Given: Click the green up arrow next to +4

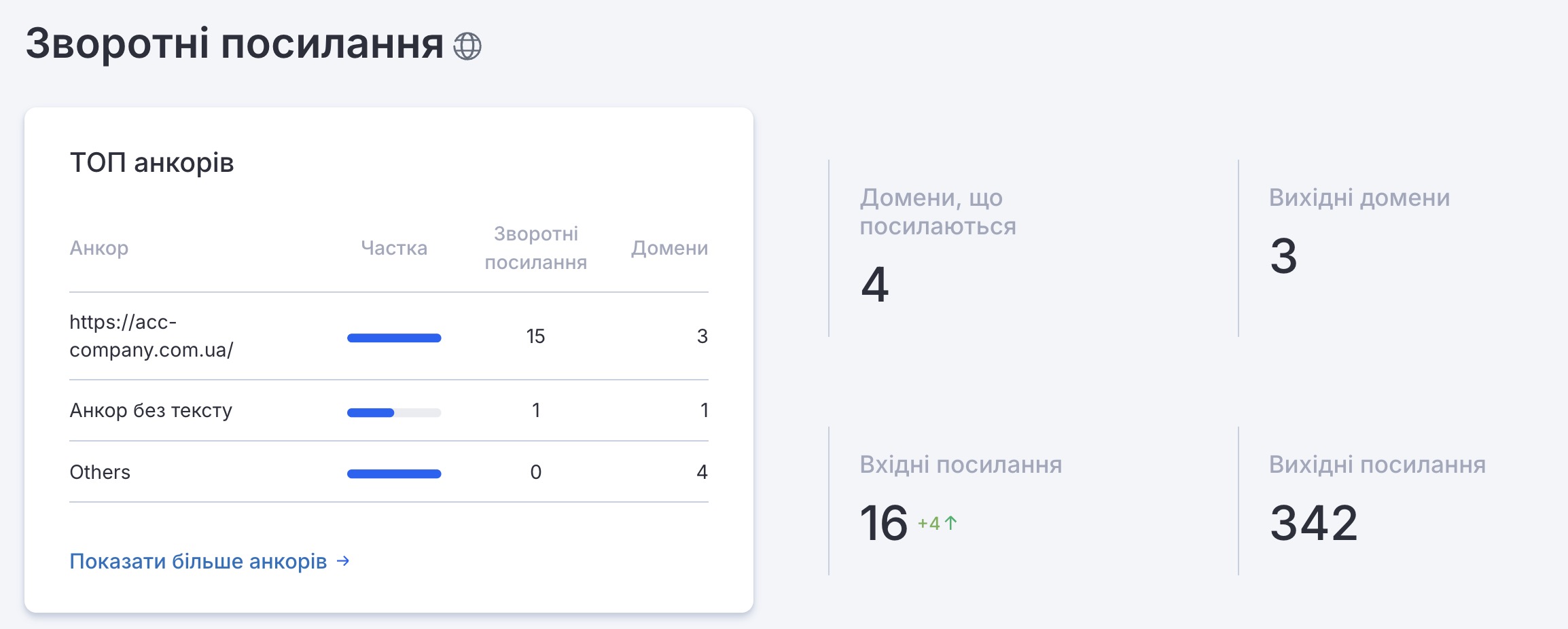Looking at the screenshot, I should point(951,522).
